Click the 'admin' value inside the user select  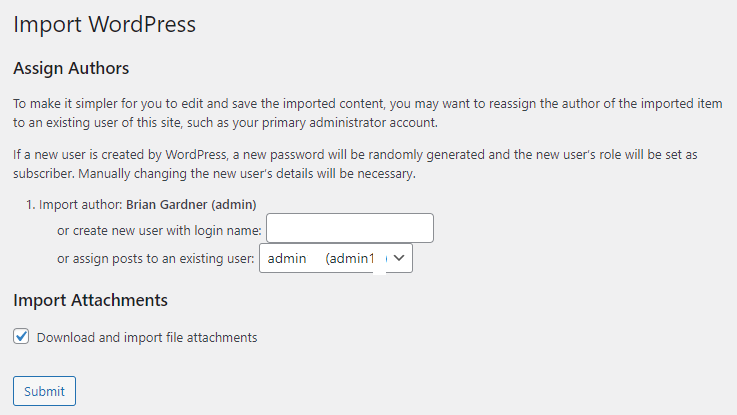tap(287, 258)
